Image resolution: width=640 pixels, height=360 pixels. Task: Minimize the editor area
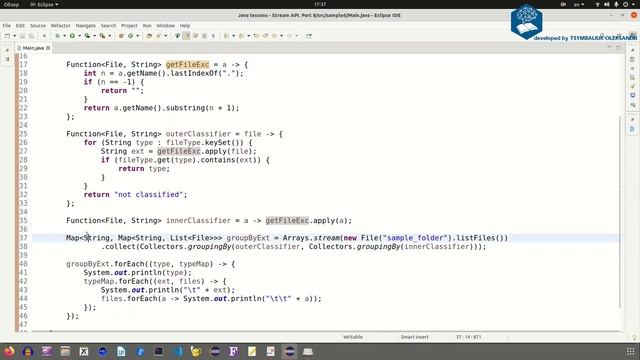tap(609, 48)
